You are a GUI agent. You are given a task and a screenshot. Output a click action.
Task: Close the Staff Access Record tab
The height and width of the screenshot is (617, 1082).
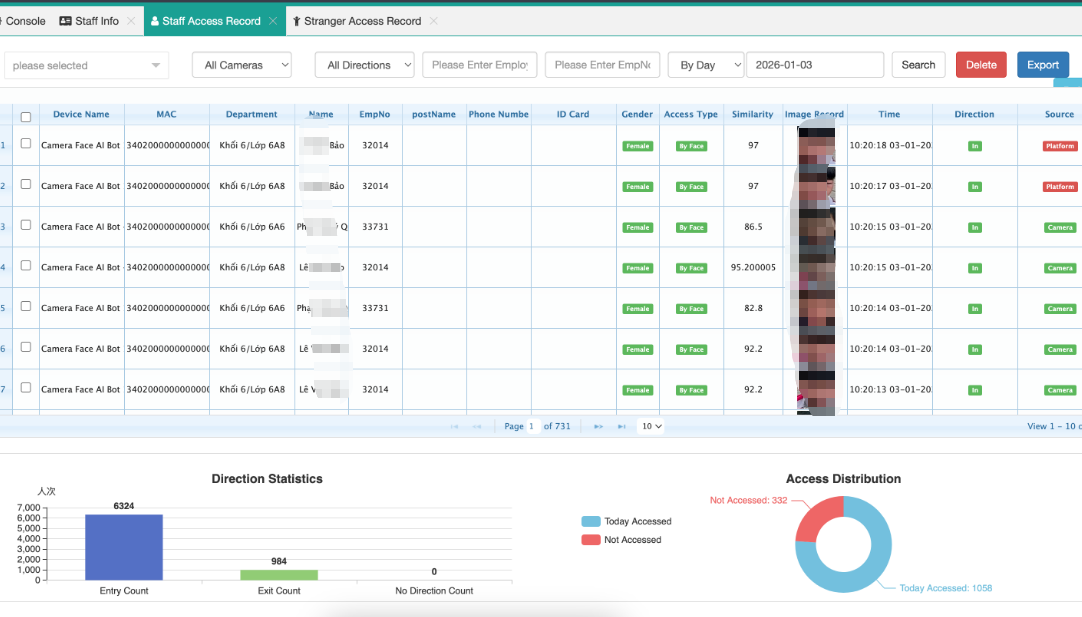(x=273, y=21)
